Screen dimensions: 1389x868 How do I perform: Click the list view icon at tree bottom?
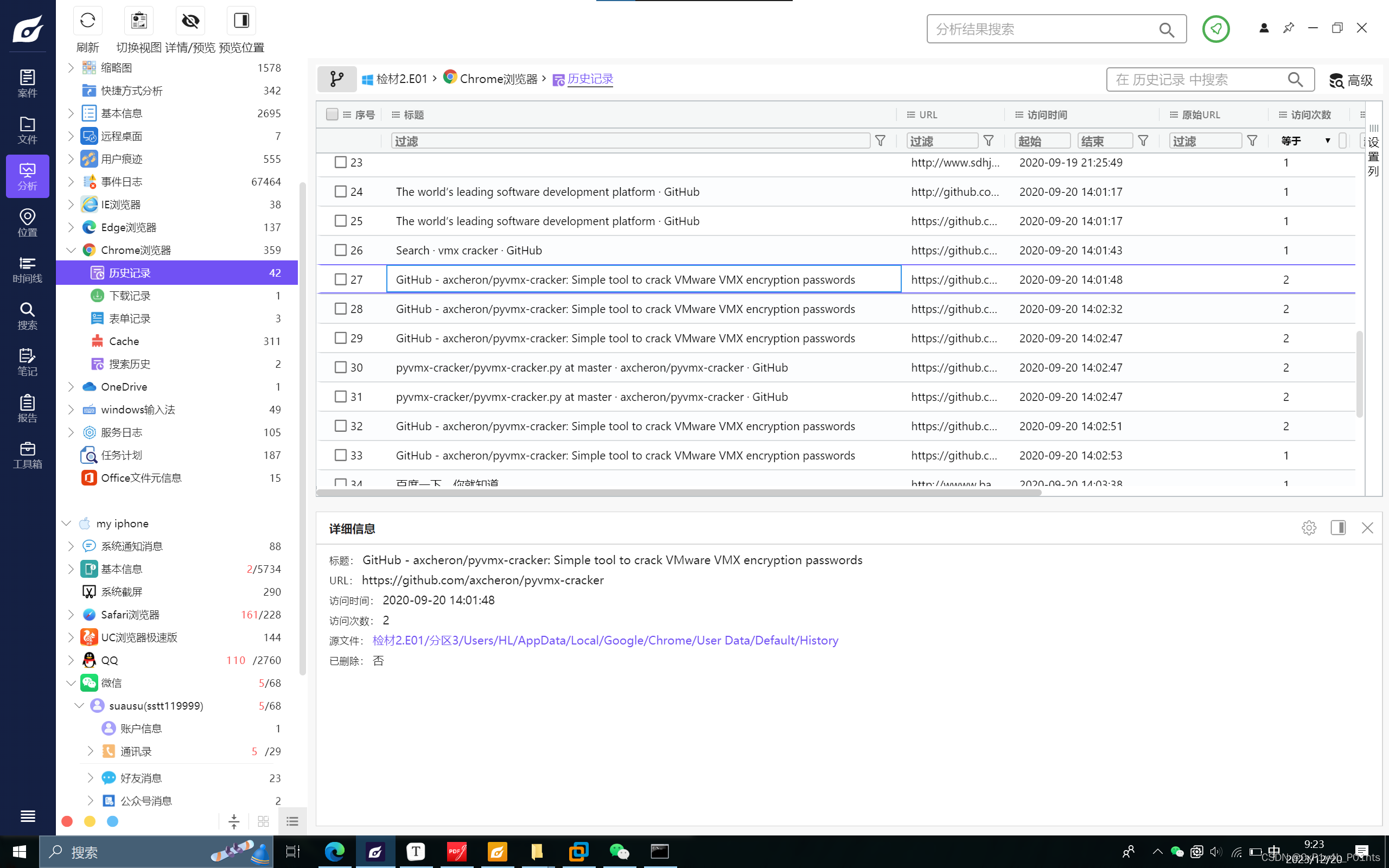point(292,821)
